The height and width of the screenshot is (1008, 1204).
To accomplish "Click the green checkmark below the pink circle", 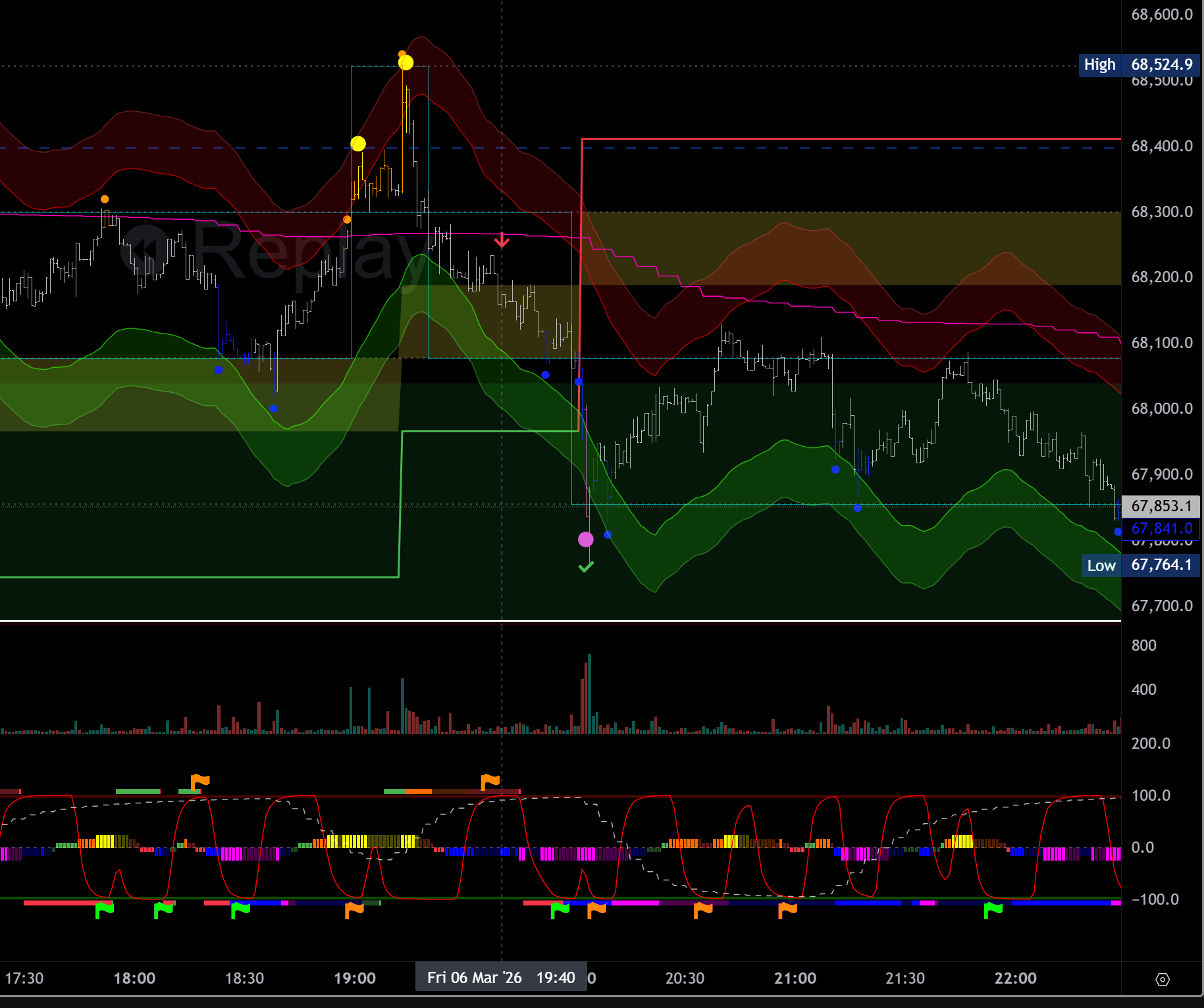I will tap(586, 567).
